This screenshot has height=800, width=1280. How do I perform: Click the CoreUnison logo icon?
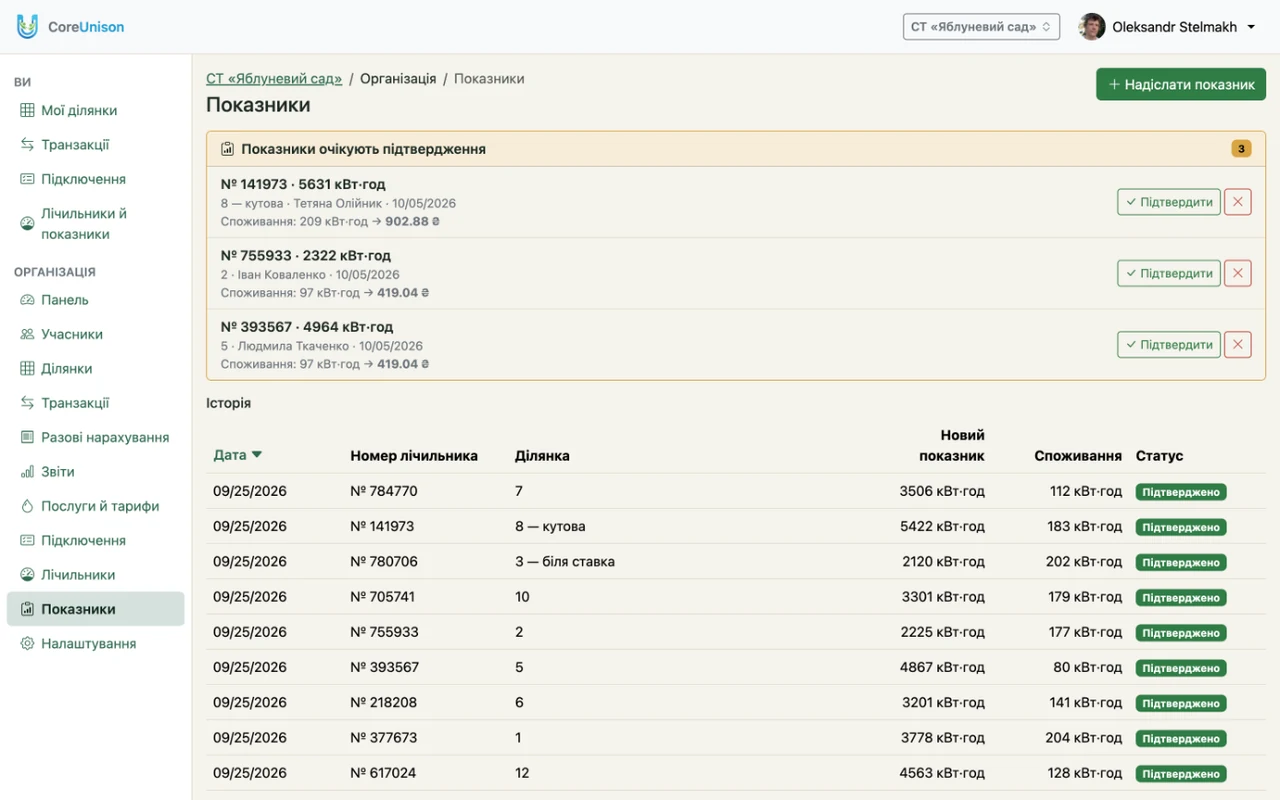coord(27,27)
